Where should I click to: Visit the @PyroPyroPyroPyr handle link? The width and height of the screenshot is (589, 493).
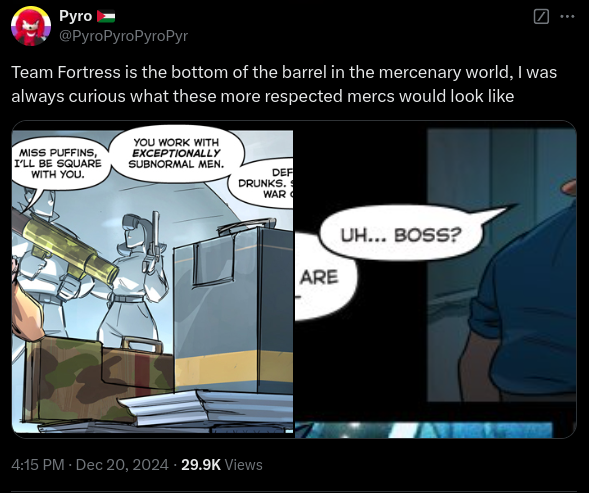[x=123, y=36]
